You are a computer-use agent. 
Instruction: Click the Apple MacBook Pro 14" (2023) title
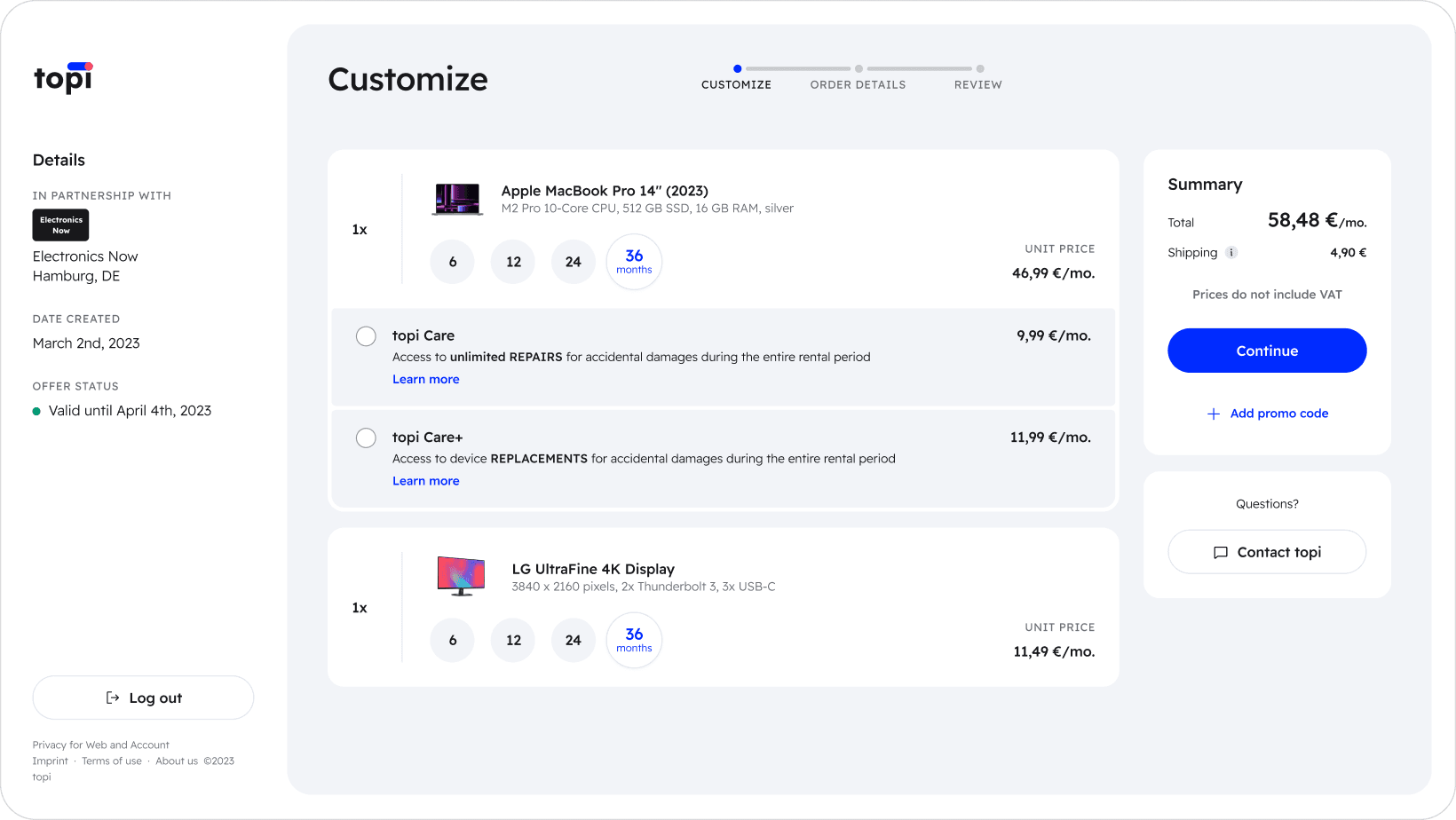click(605, 191)
